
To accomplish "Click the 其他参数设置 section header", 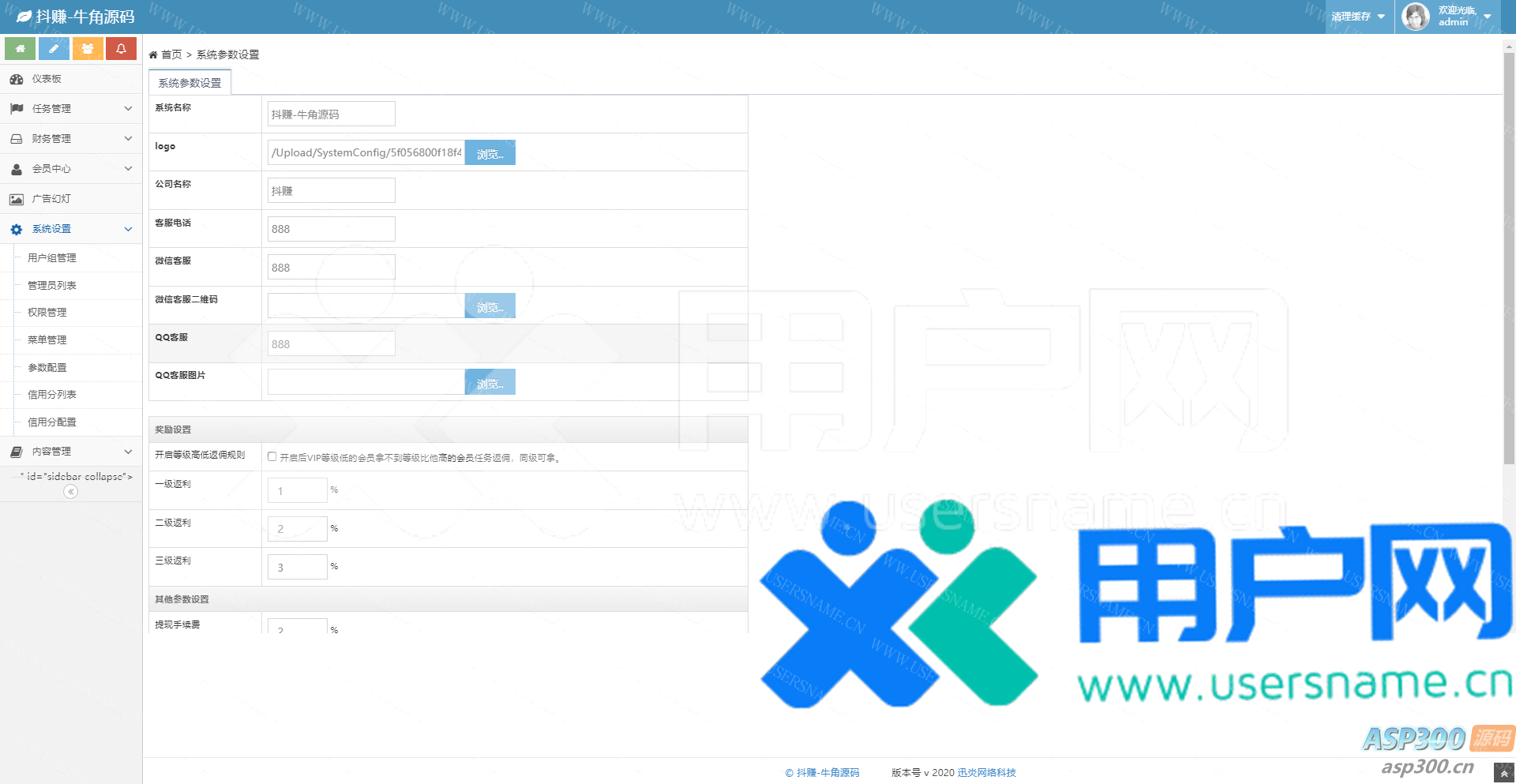I will pyautogui.click(x=448, y=599).
